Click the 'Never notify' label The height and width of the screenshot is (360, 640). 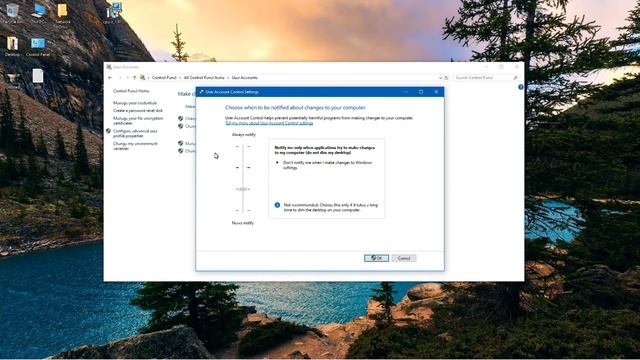click(x=243, y=223)
